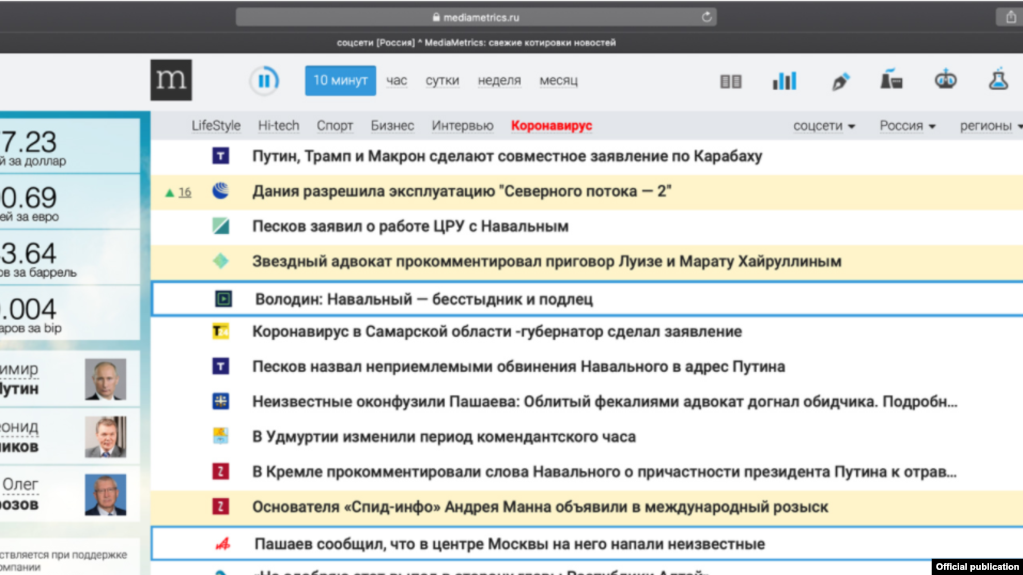Click the euro exchange rate widget

pyautogui.click(x=70, y=202)
